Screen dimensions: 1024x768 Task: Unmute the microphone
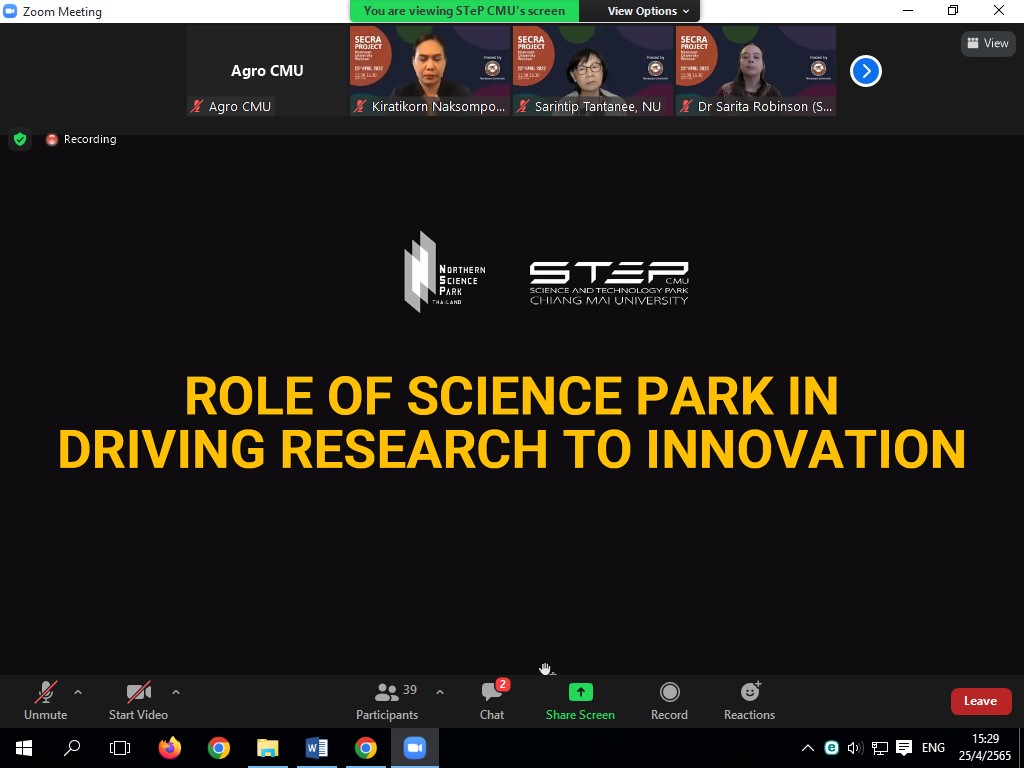pyautogui.click(x=46, y=701)
